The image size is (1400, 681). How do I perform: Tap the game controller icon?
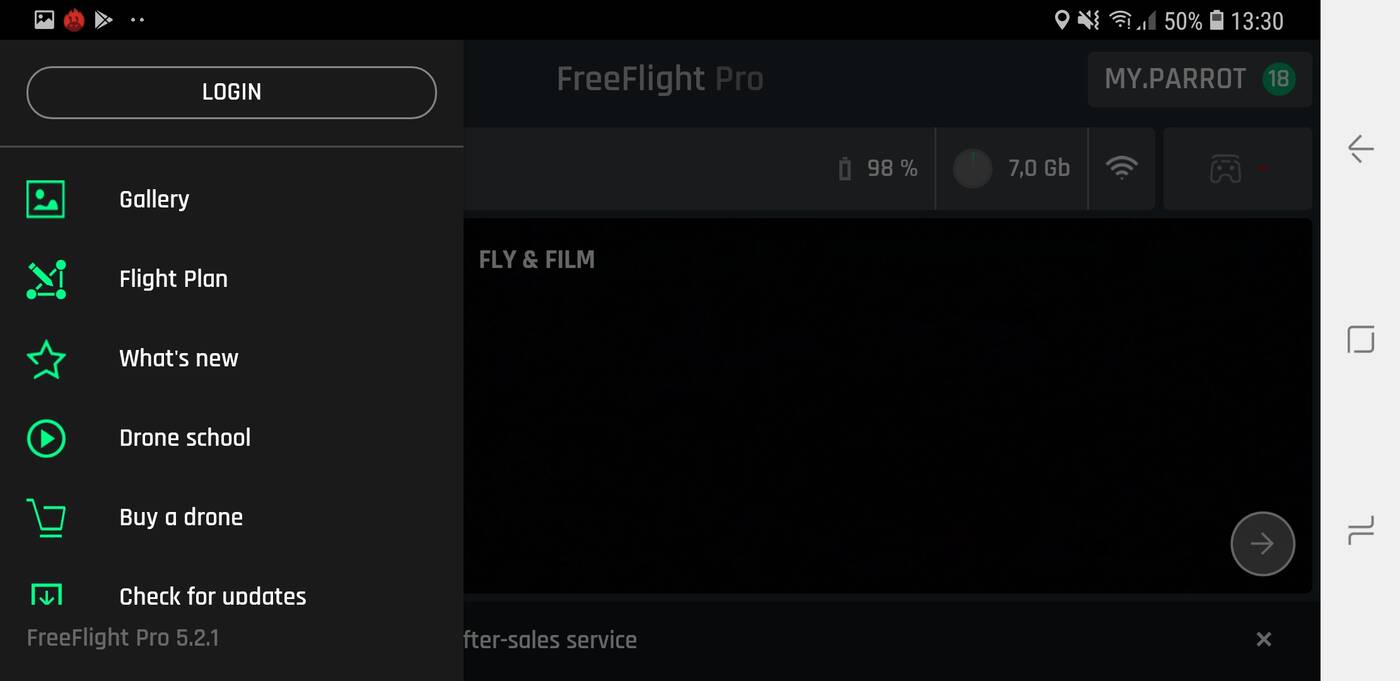[1226, 169]
